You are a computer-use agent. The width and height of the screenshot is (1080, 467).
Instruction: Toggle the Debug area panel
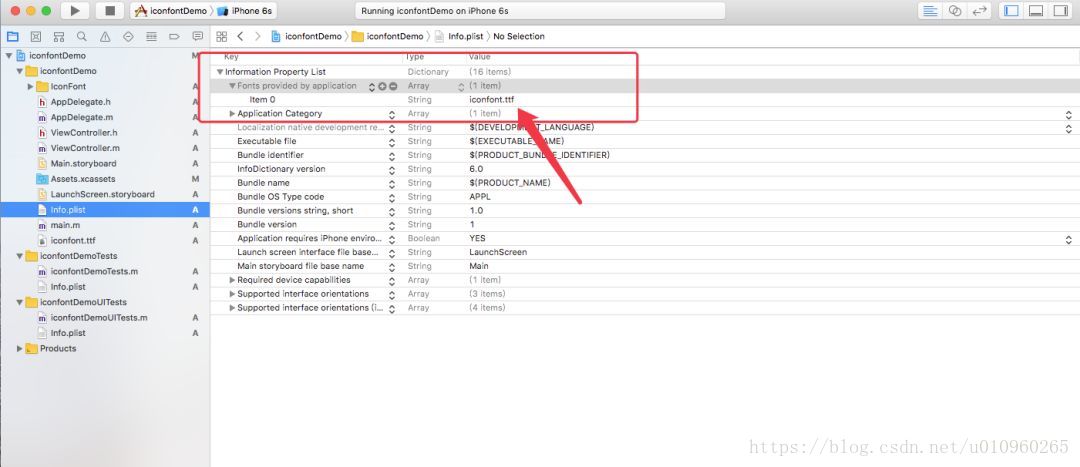click(1036, 10)
